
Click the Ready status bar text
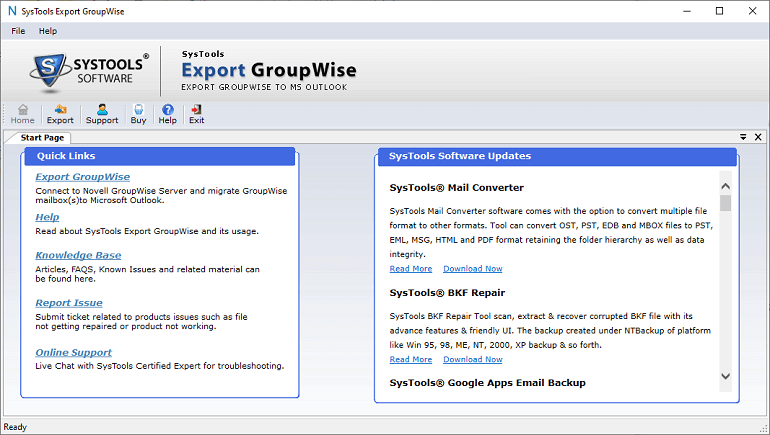15,427
